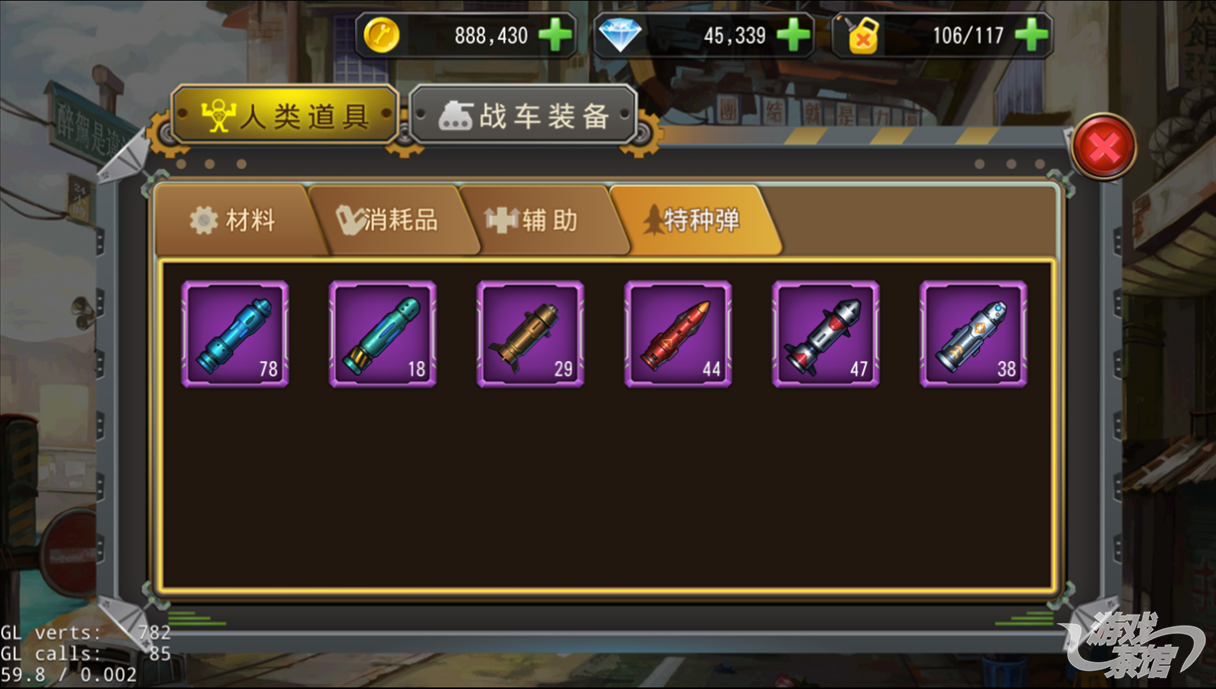Click the gold coin currency icon

[381, 36]
